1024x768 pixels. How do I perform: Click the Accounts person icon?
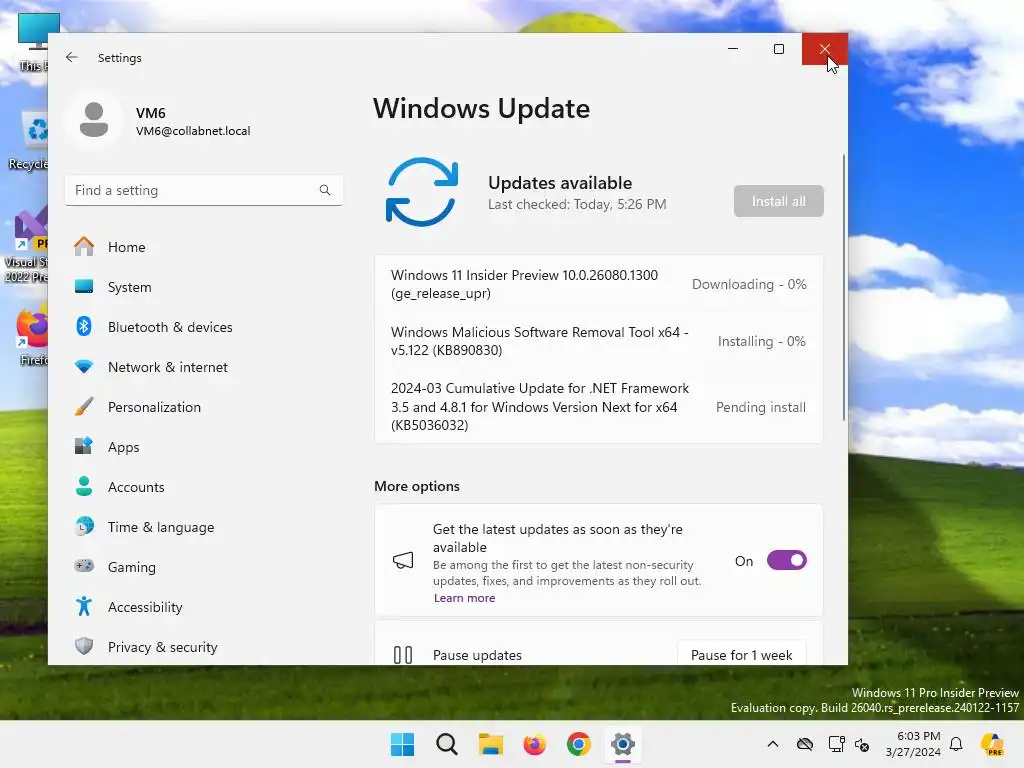[84, 487]
